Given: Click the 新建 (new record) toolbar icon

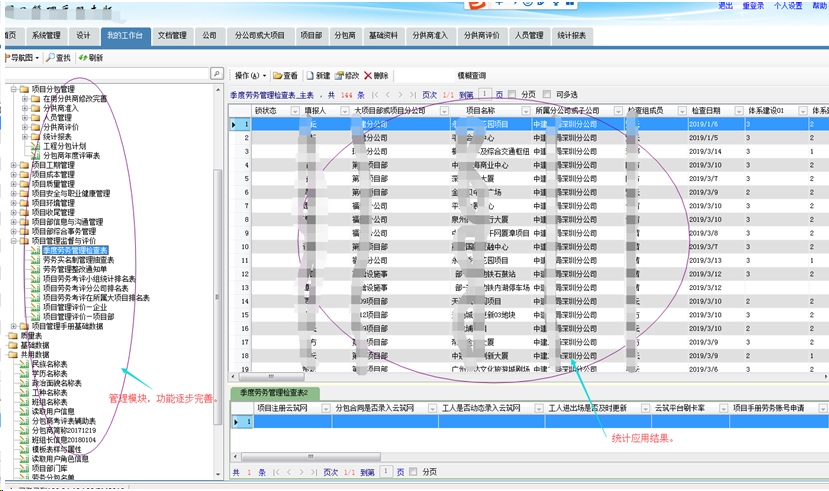Looking at the screenshot, I should click(x=310, y=75).
